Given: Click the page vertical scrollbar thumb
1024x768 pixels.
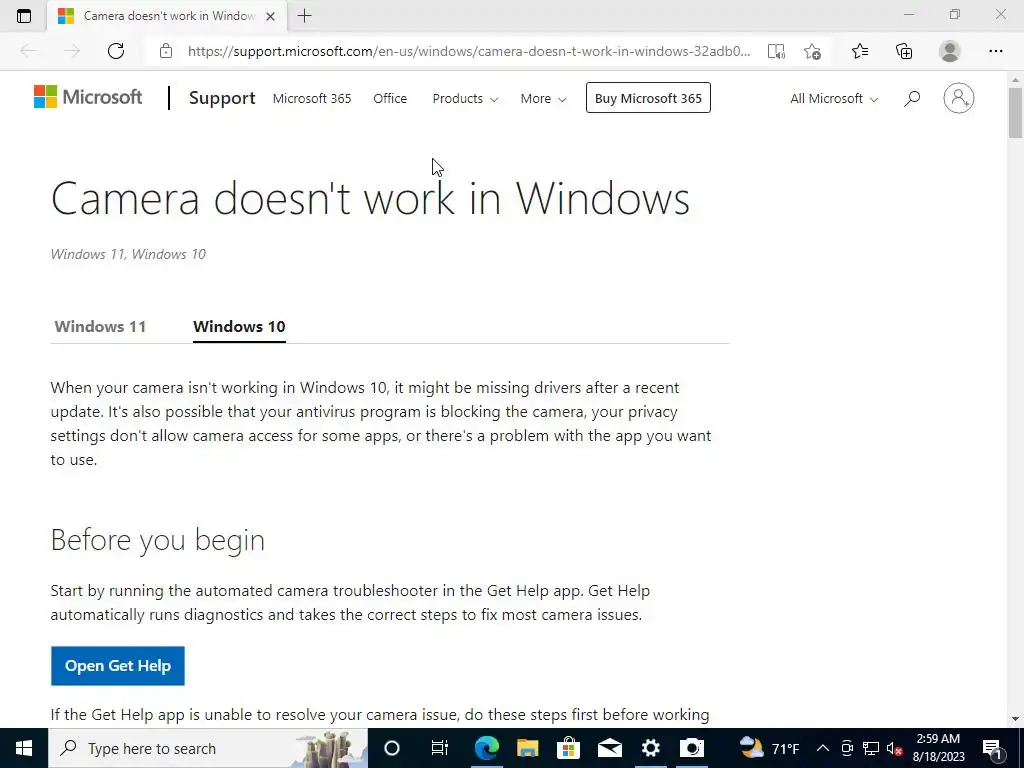Looking at the screenshot, I should (1015, 112).
